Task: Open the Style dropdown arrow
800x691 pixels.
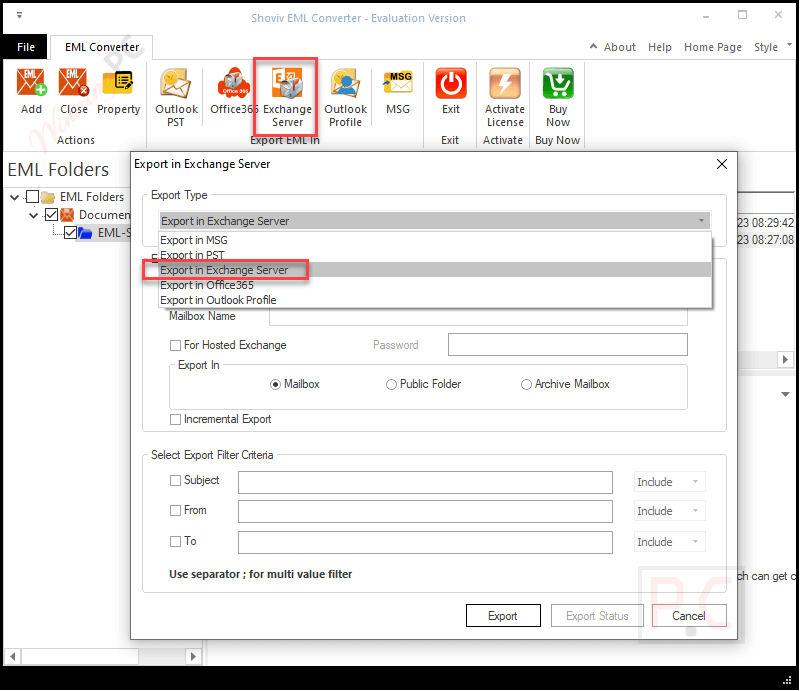Action: coord(789,45)
